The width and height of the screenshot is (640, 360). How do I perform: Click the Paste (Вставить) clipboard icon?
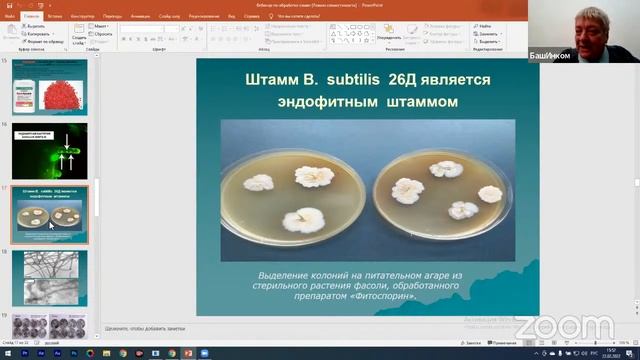coord(11,30)
